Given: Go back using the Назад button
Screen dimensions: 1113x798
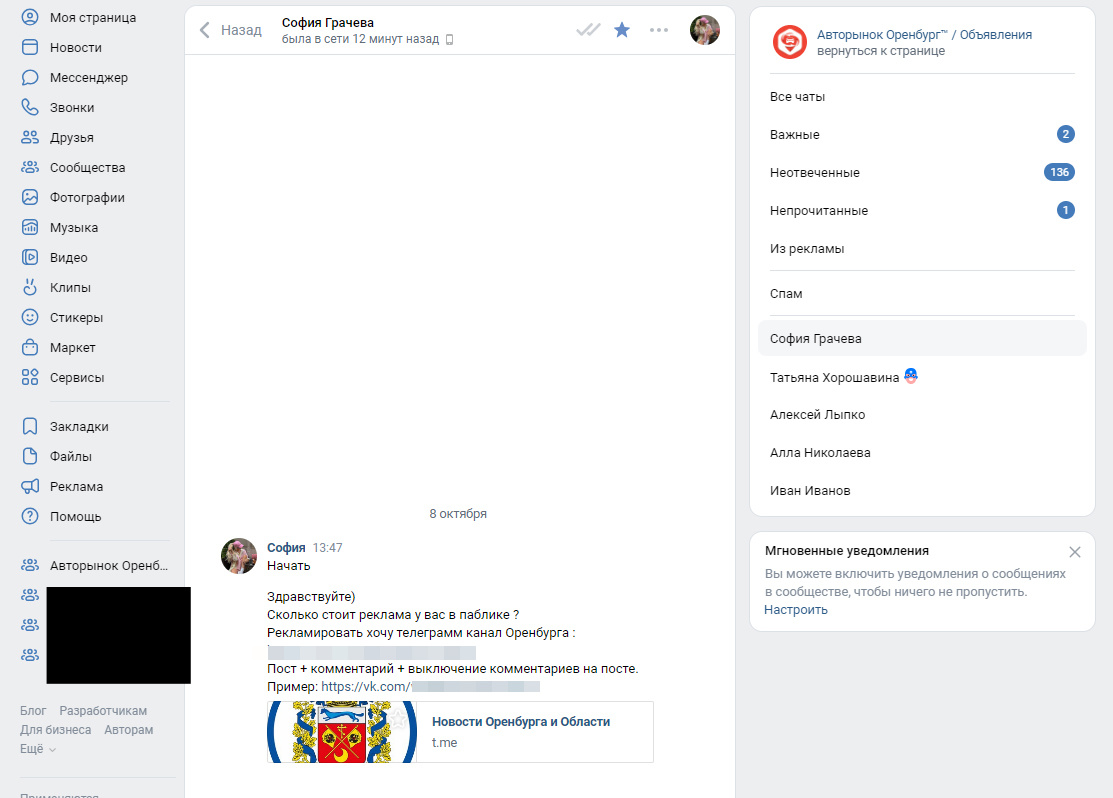Looking at the screenshot, I should (231, 30).
